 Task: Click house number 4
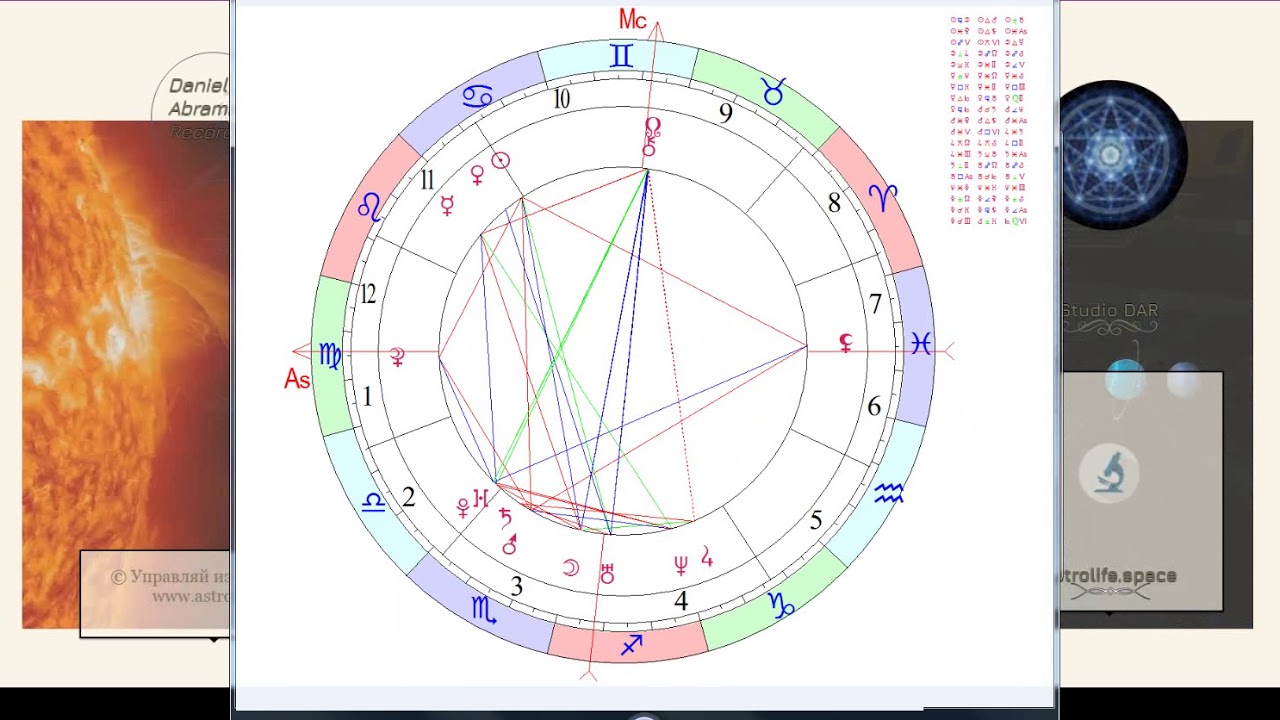(681, 601)
